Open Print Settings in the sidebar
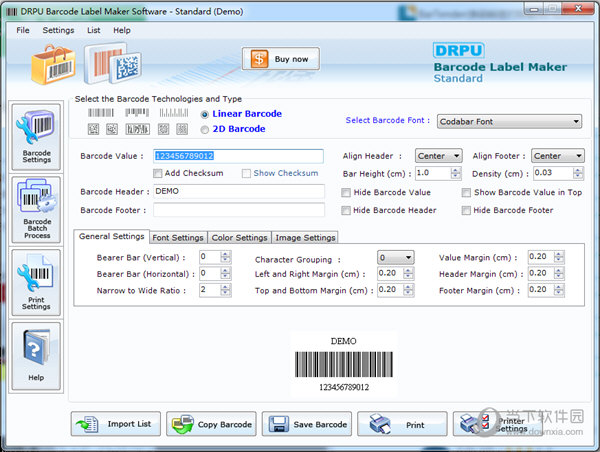This screenshot has width=600, height=452. [36, 282]
